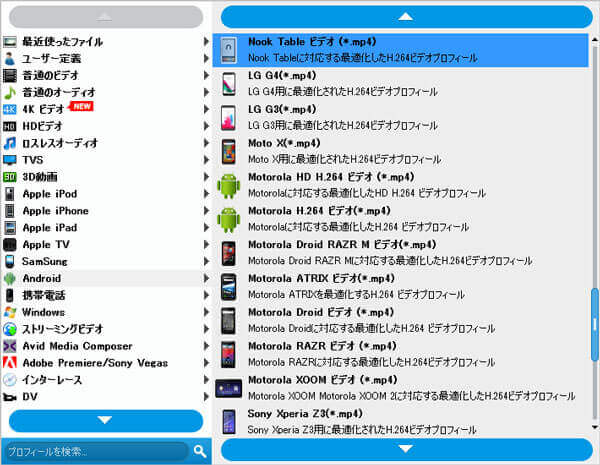Image resolution: width=600 pixels, height=465 pixels.
Task: Click the Motorola XOOM tablet icon
Action: pyautogui.click(x=229, y=388)
